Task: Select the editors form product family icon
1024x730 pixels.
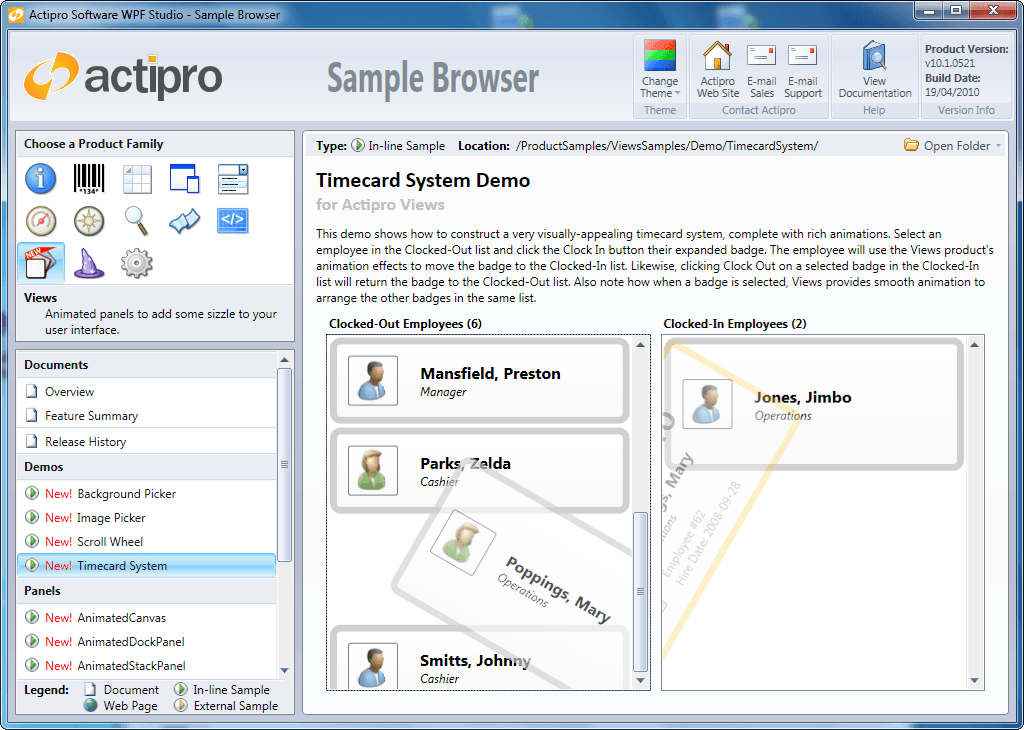Action: point(233,179)
